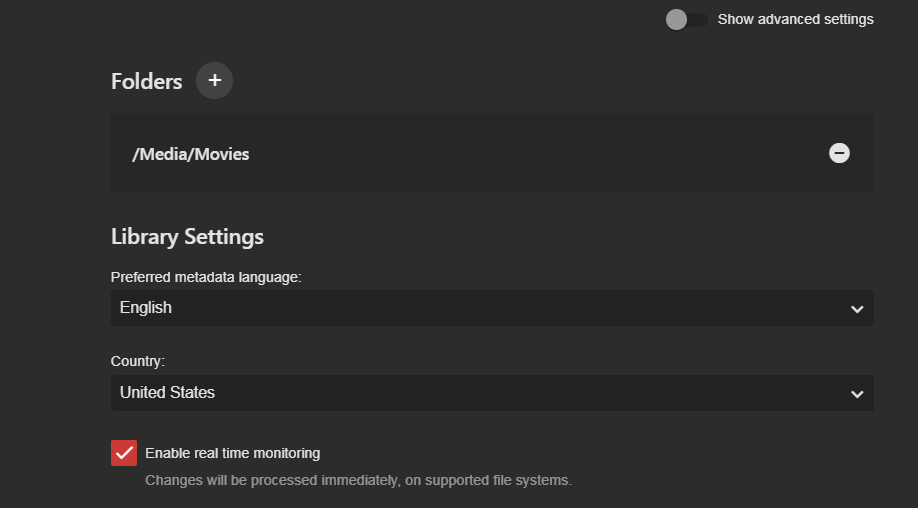
Task: Open the Country dropdown
Action: tap(492, 393)
